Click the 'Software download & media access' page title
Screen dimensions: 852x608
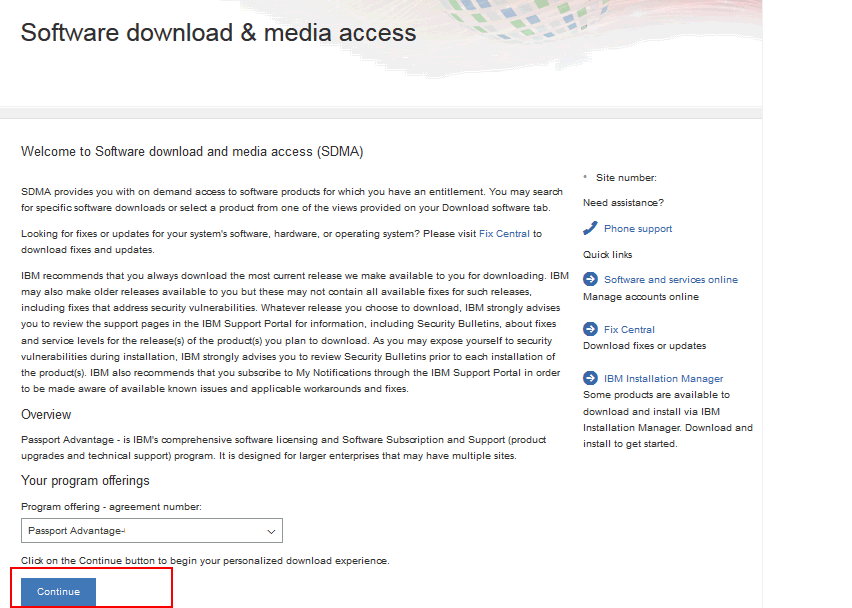[x=218, y=33]
